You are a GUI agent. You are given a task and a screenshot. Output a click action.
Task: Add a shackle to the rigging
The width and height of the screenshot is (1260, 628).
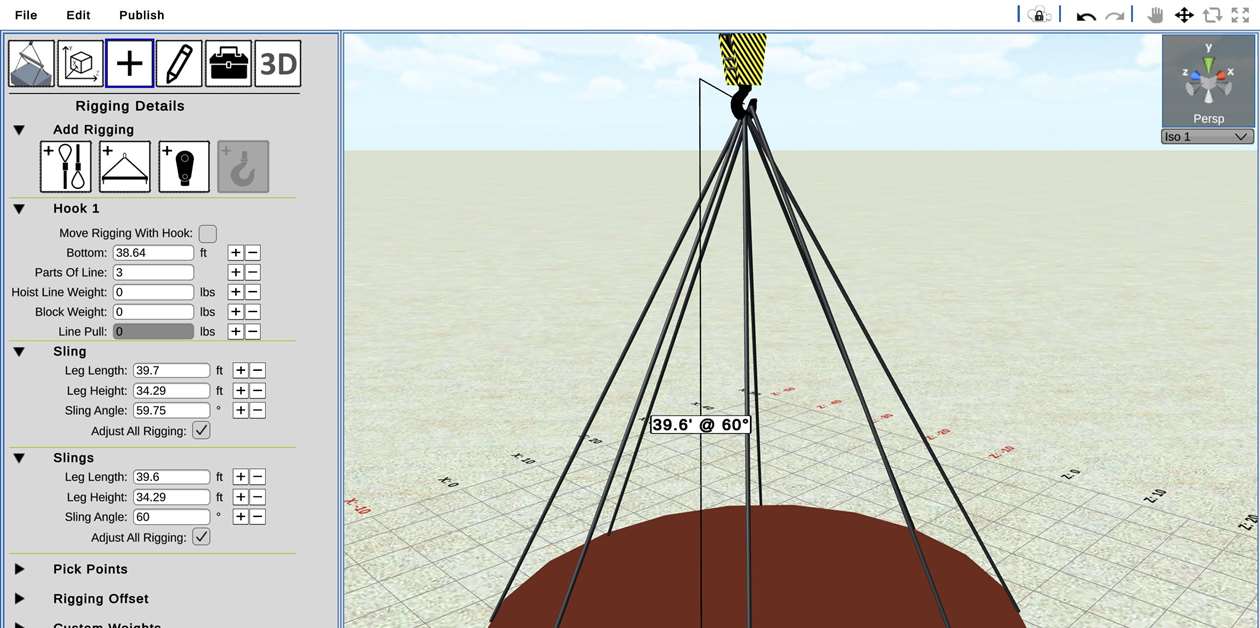tap(183, 166)
